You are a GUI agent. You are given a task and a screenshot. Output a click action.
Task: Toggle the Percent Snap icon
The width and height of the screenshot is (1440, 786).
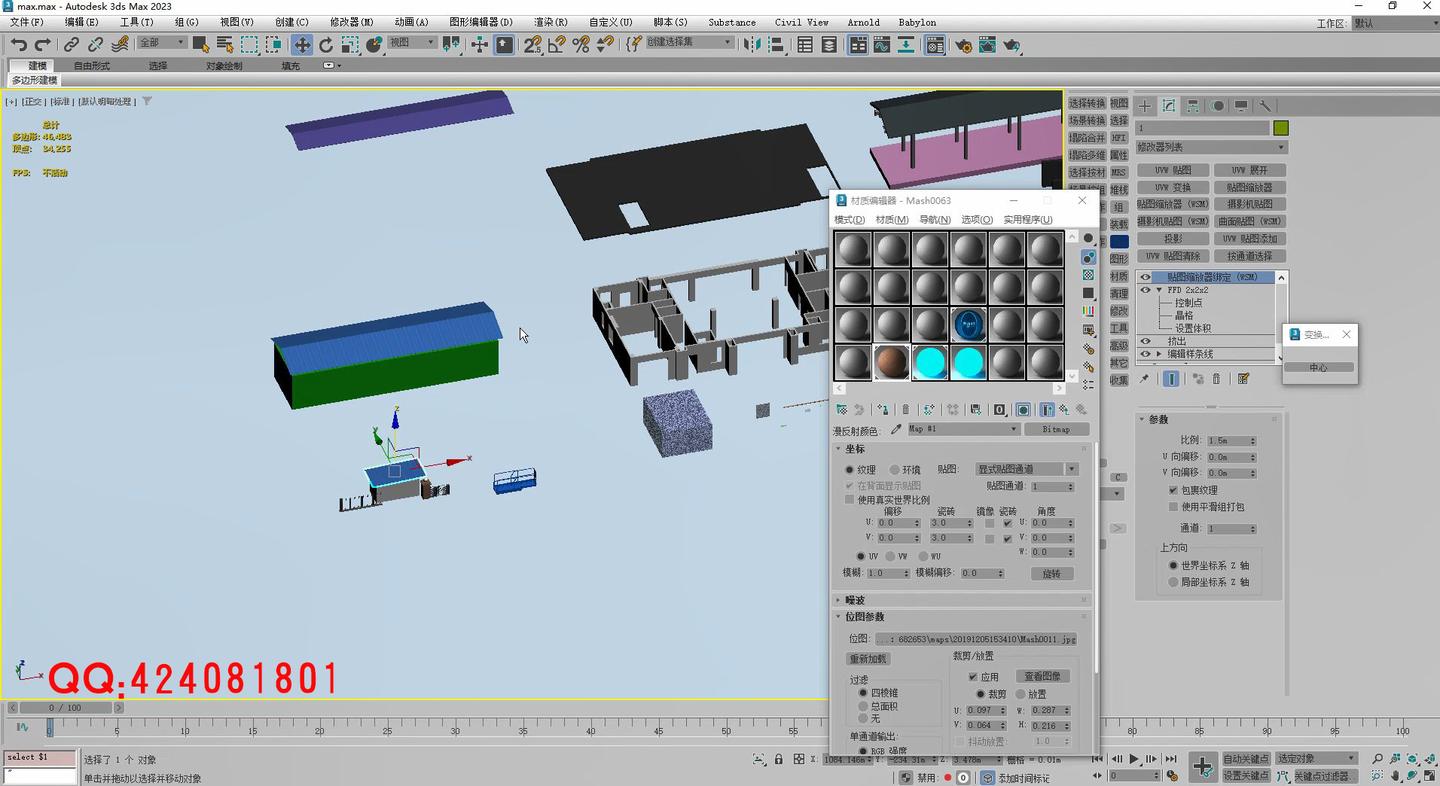(581, 44)
